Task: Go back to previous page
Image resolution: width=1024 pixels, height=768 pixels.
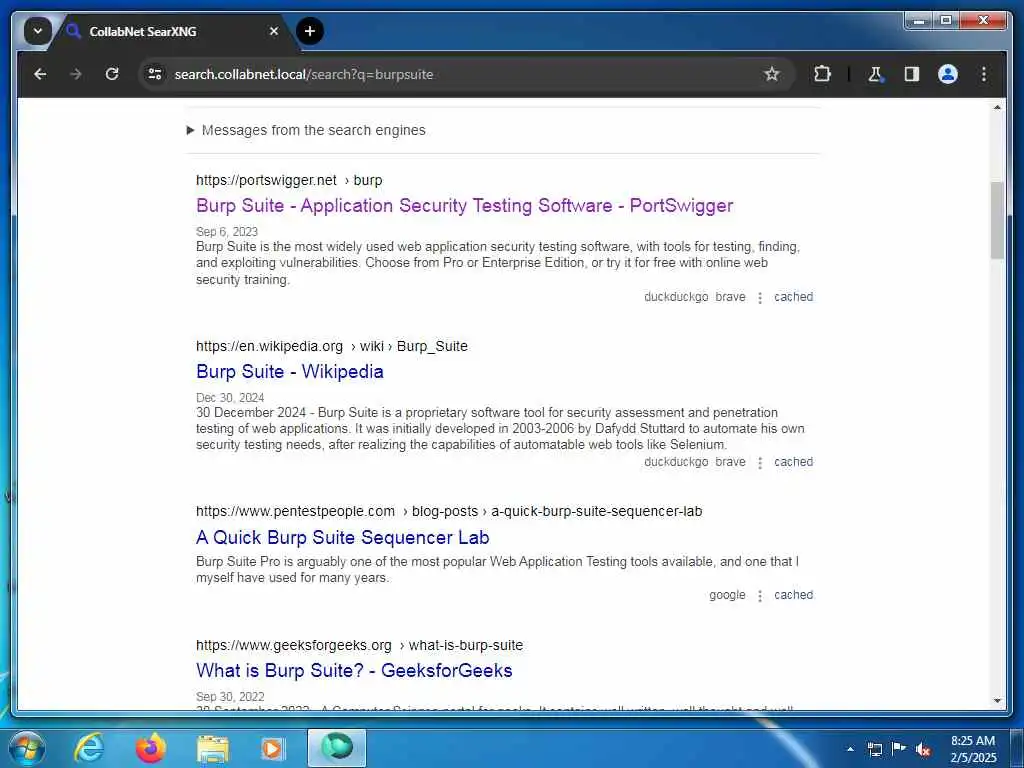Action: 40,74
